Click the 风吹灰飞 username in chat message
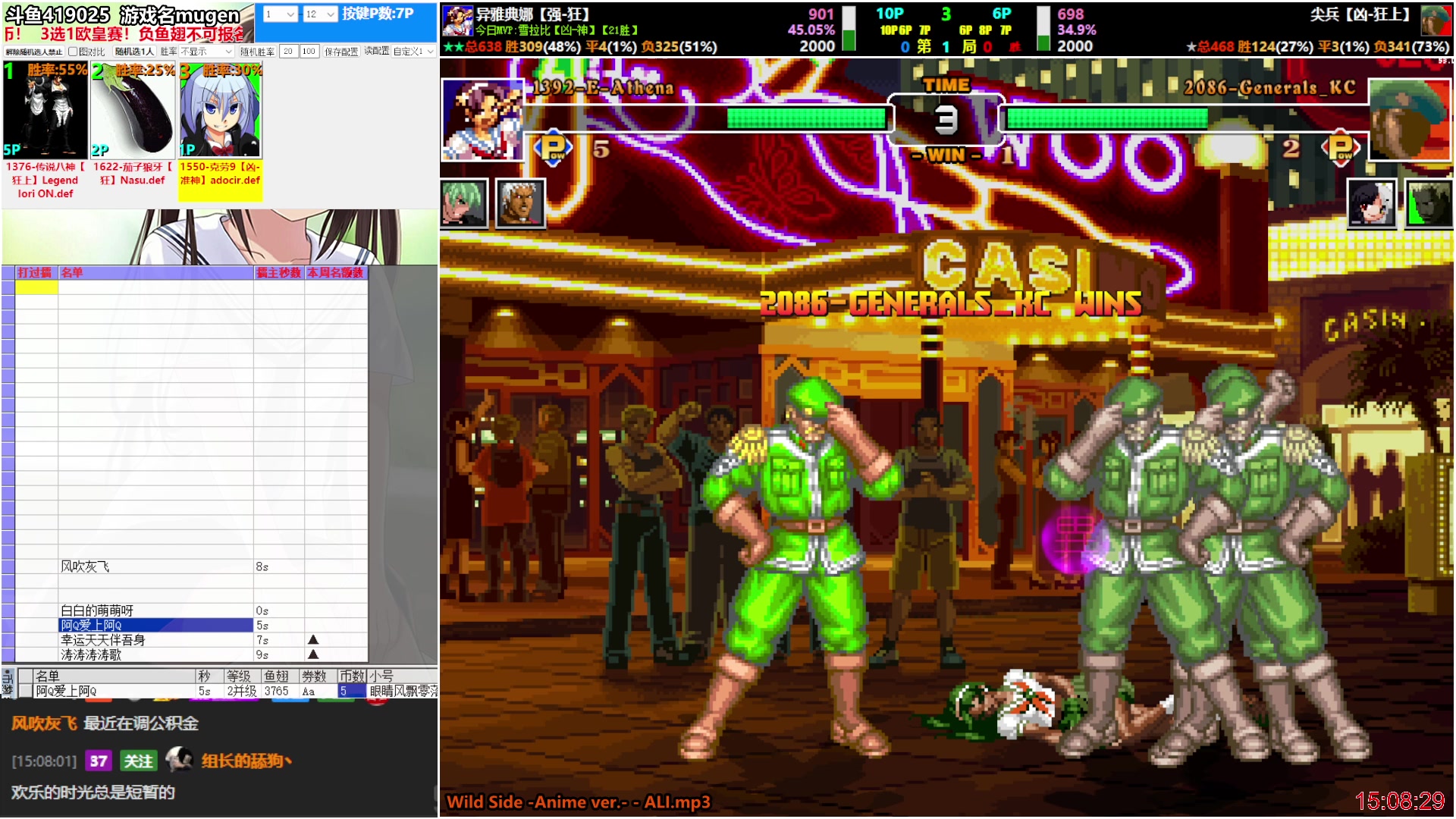Screen dimensions: 1456x819 (x=44, y=723)
